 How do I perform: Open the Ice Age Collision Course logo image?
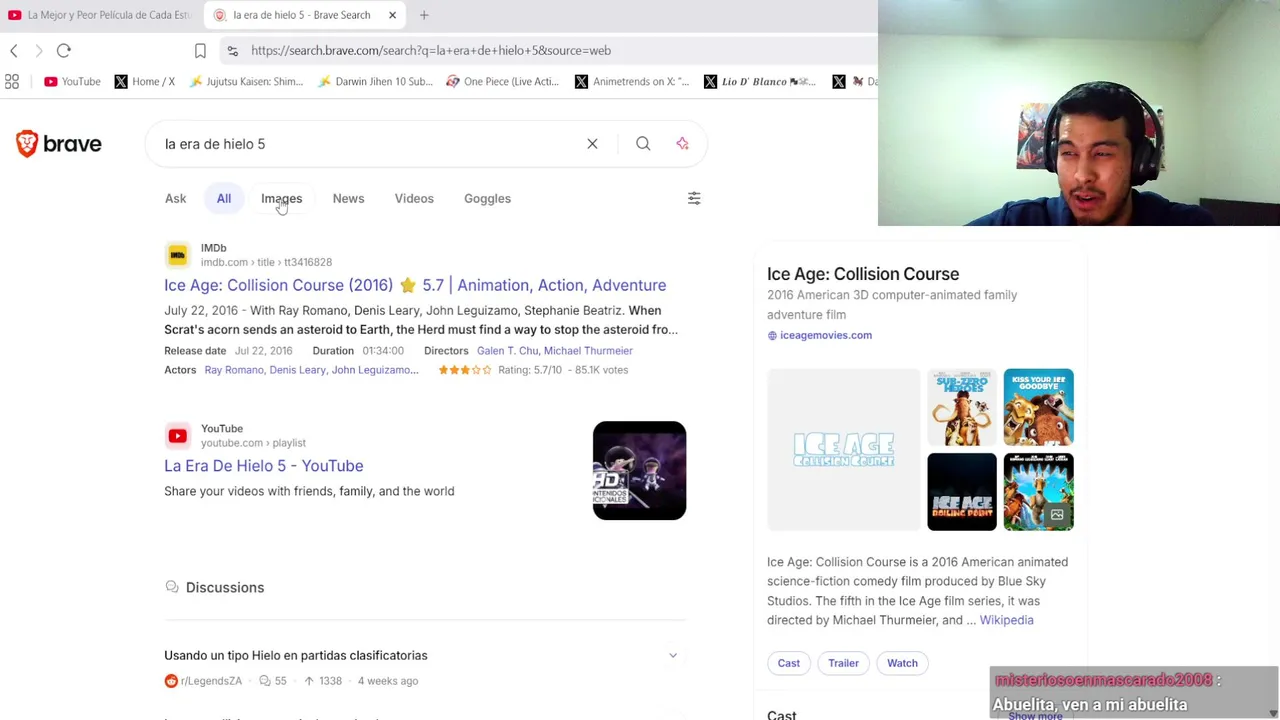pos(843,450)
